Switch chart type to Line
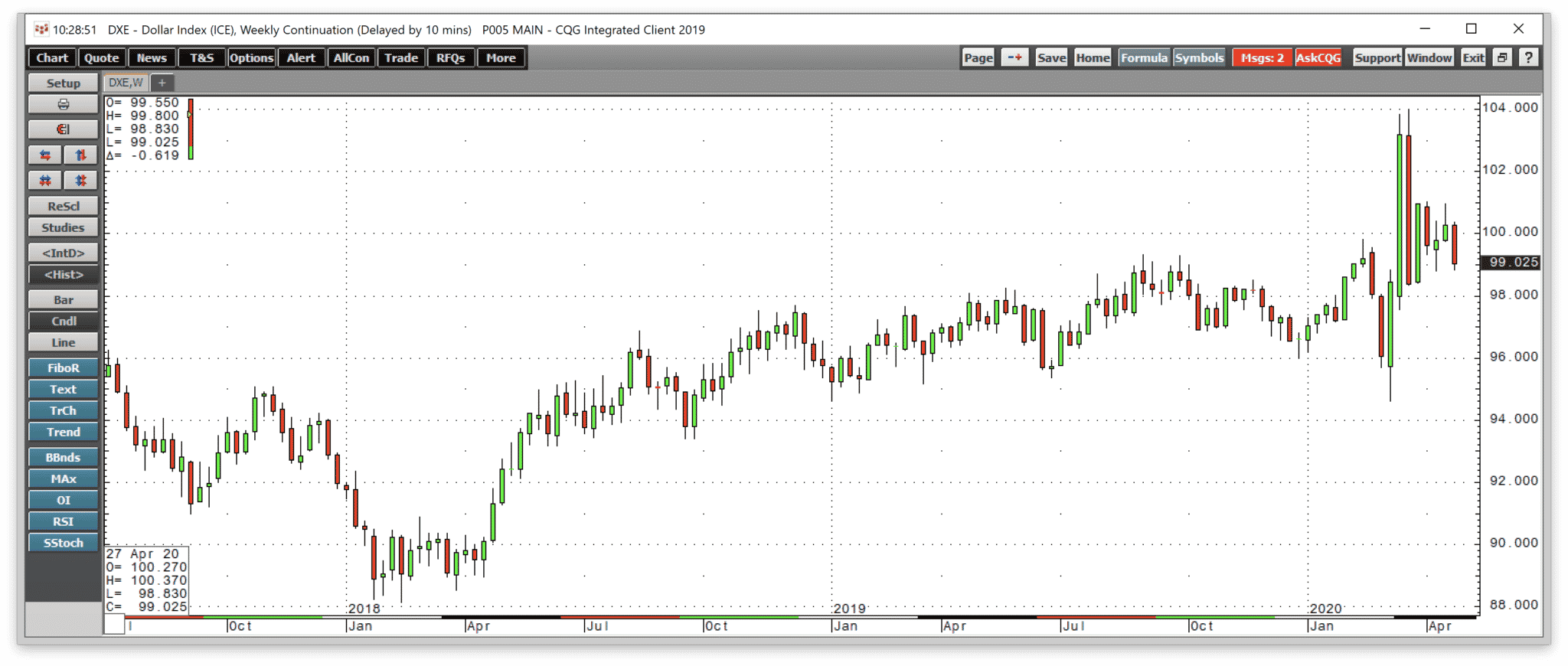This screenshot has width=1568, height=666. [63, 343]
